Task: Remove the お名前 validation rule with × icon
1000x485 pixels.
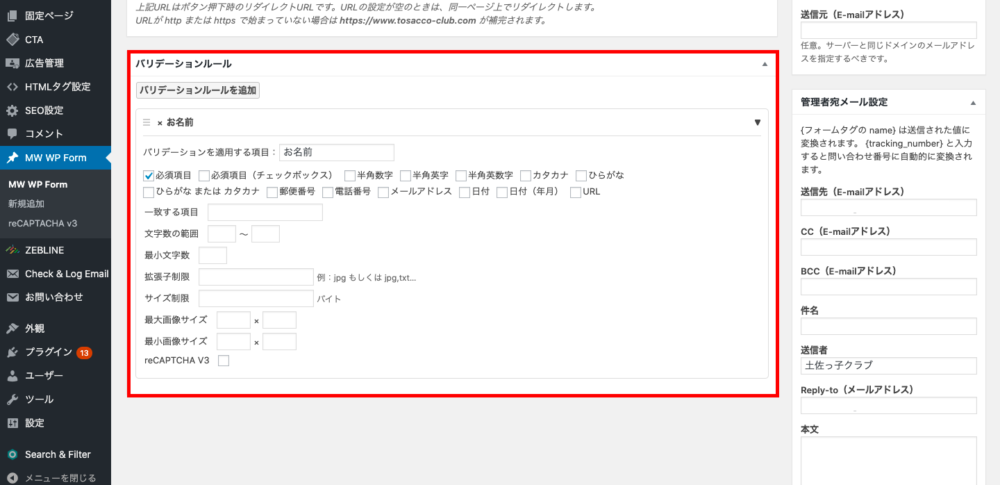Action: click(x=159, y=123)
